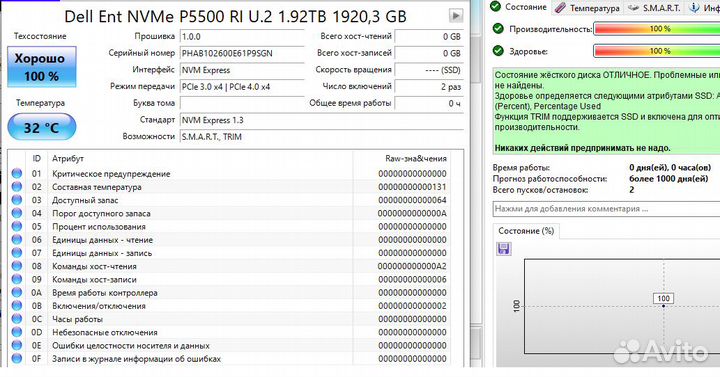
Task: Select the Время работы контроллера row
Action: coord(230,293)
